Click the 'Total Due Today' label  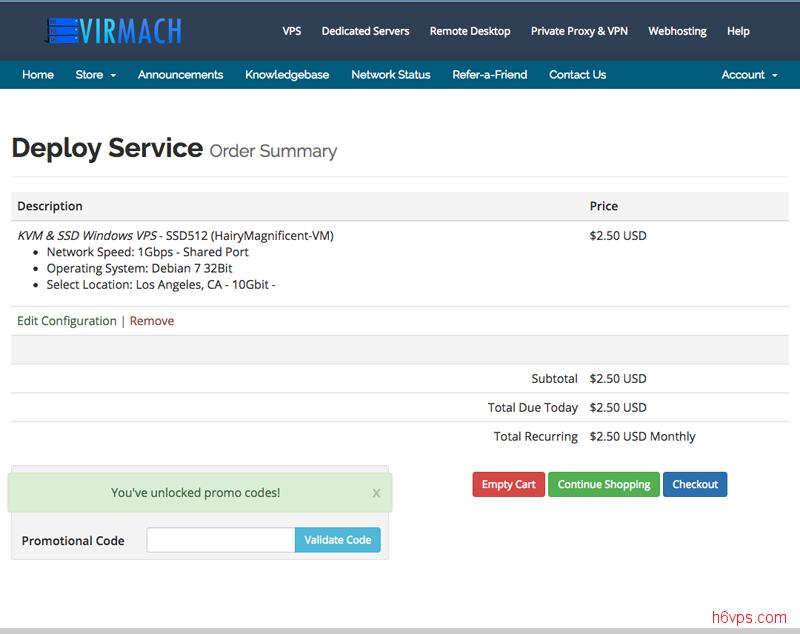point(533,408)
